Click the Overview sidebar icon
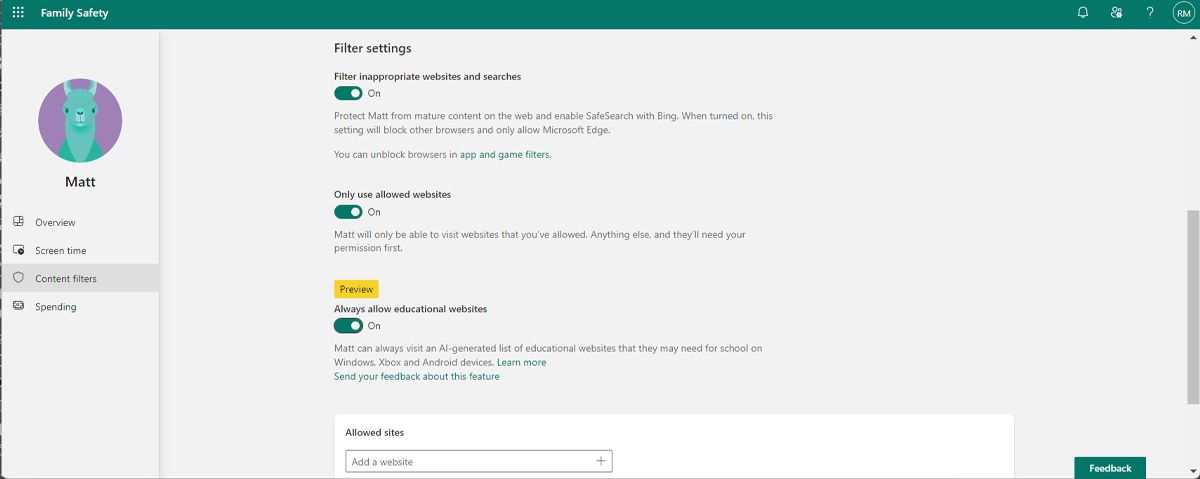The height and width of the screenshot is (479, 1200). [x=18, y=222]
